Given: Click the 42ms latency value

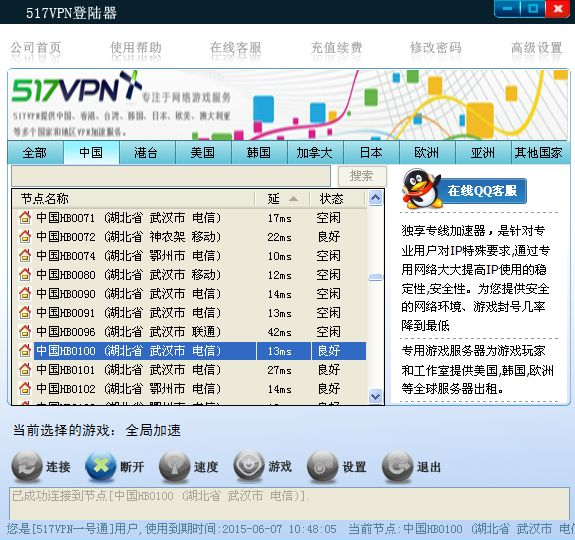Looking at the screenshot, I should [x=279, y=332].
